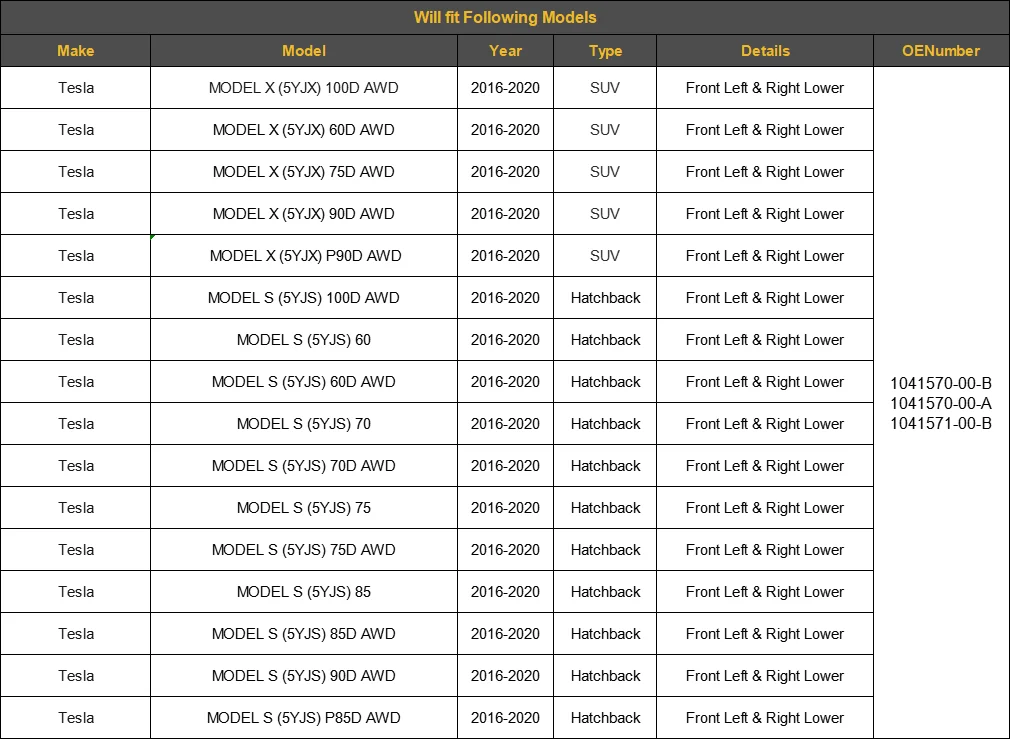The width and height of the screenshot is (1010, 739).
Task: Select the MODEL S (5YJS) 85 cell
Action: pyautogui.click(x=304, y=592)
